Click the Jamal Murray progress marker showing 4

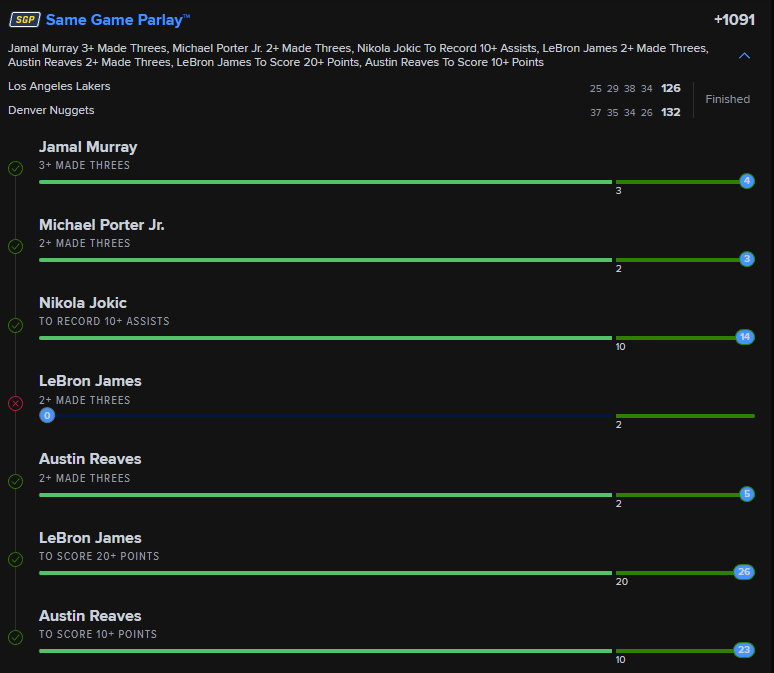pos(747,181)
